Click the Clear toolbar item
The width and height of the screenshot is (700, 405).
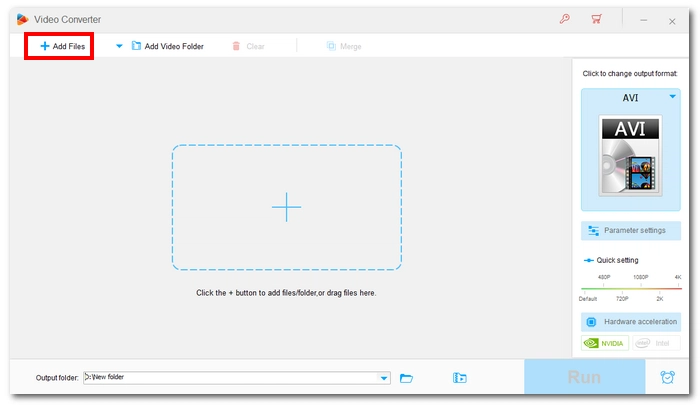[249, 46]
